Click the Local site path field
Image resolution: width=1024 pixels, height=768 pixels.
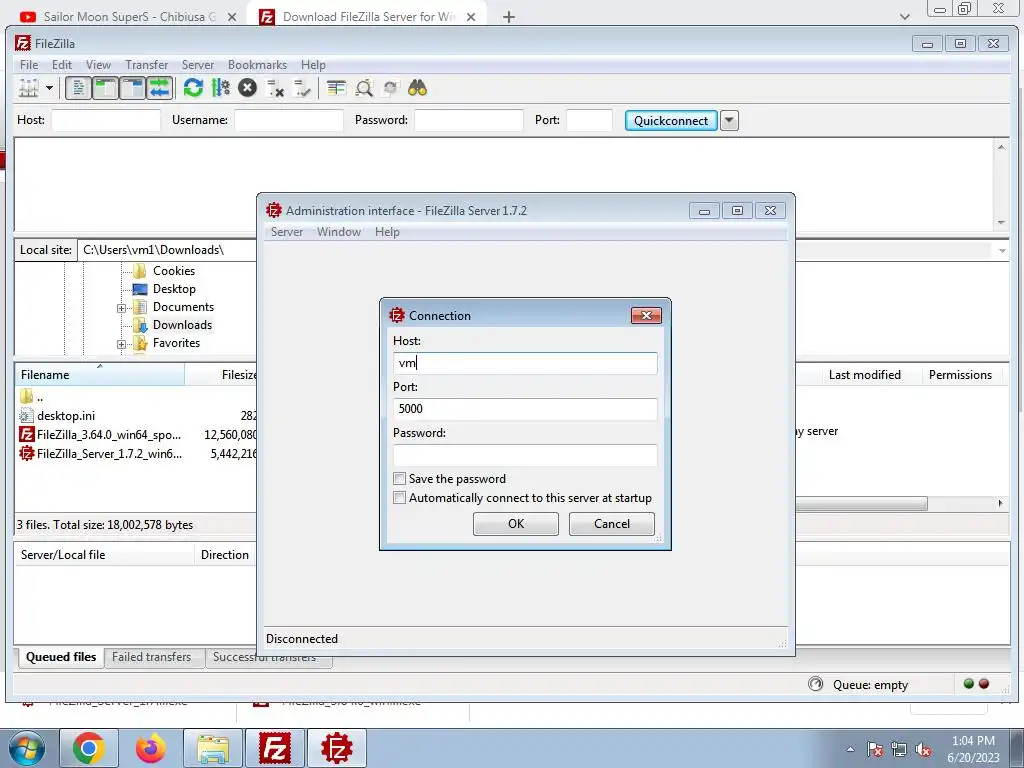(x=168, y=250)
